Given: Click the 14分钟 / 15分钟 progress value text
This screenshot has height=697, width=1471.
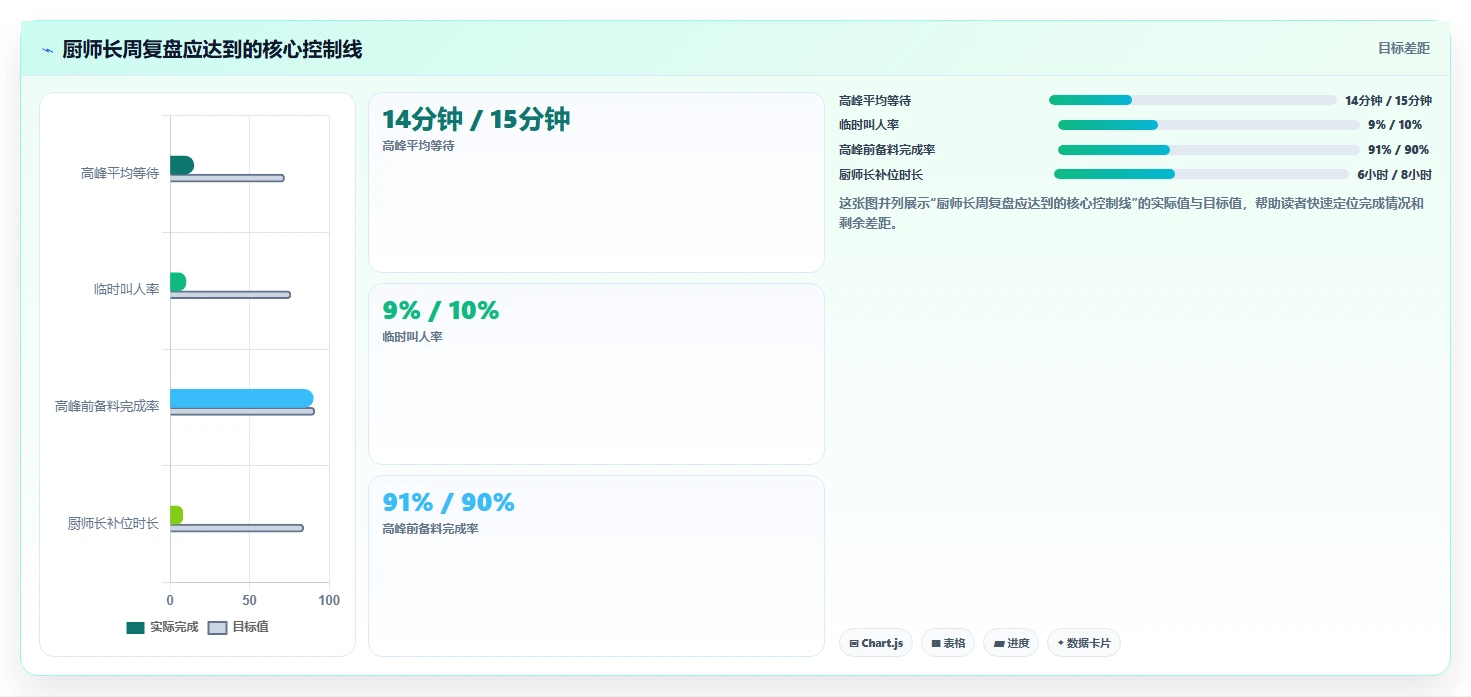Looking at the screenshot, I should point(1388,100).
